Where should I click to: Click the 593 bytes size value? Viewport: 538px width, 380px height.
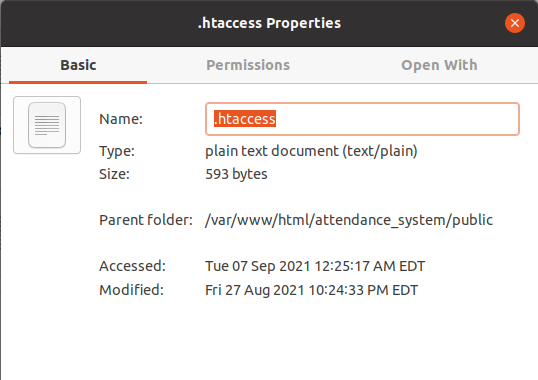[236, 174]
